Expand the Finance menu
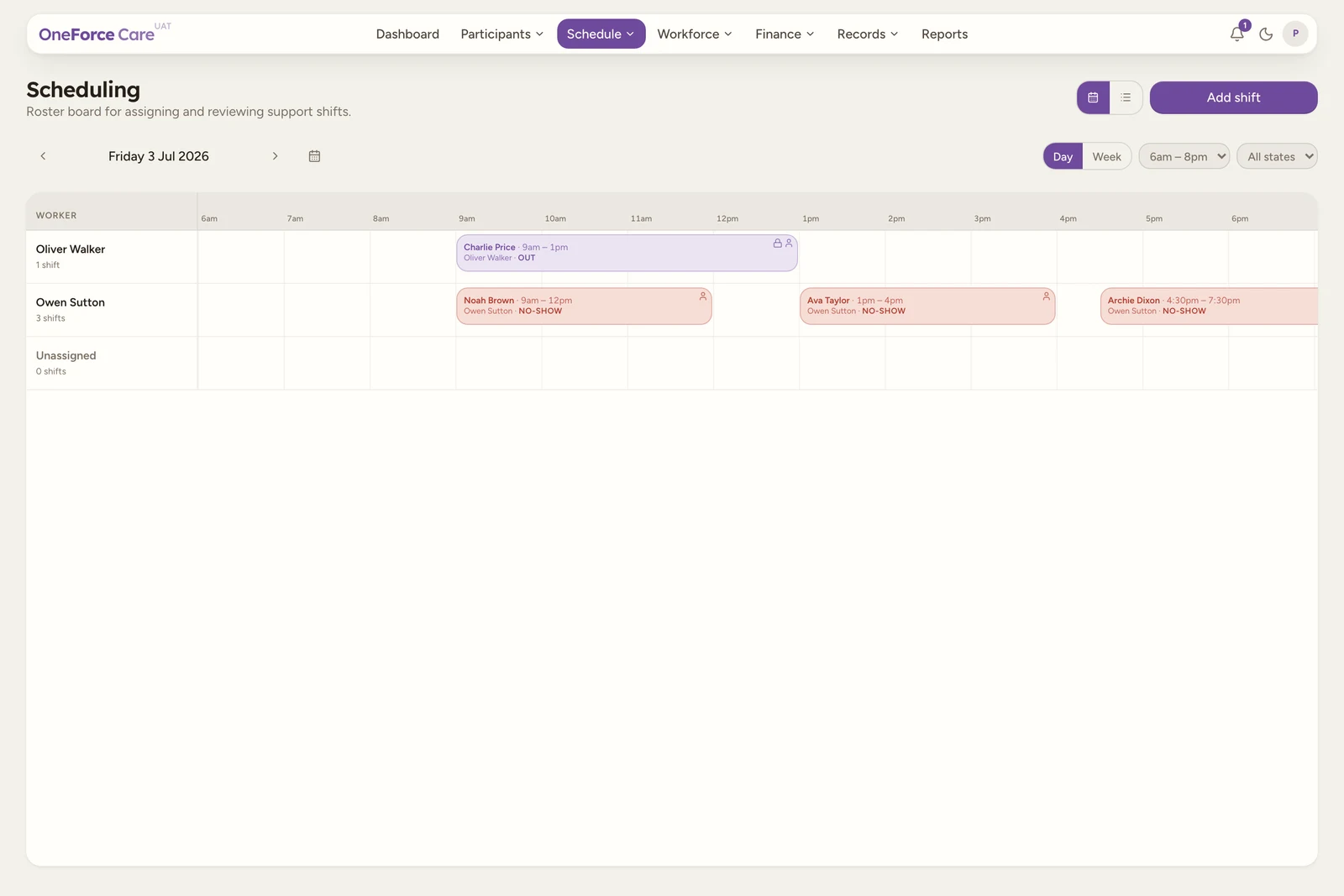 click(x=785, y=34)
